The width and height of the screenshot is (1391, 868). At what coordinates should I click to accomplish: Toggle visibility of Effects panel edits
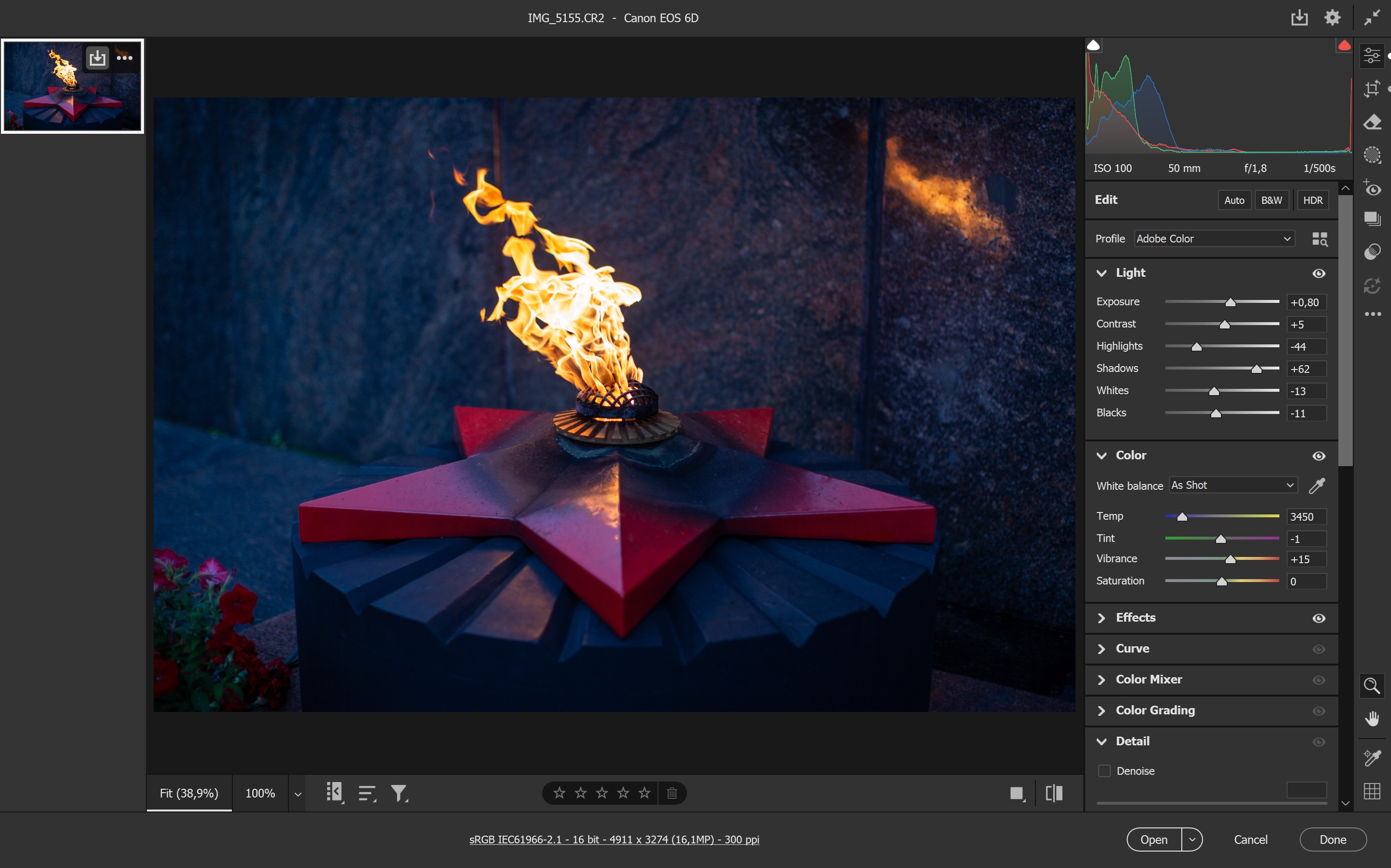click(x=1319, y=618)
